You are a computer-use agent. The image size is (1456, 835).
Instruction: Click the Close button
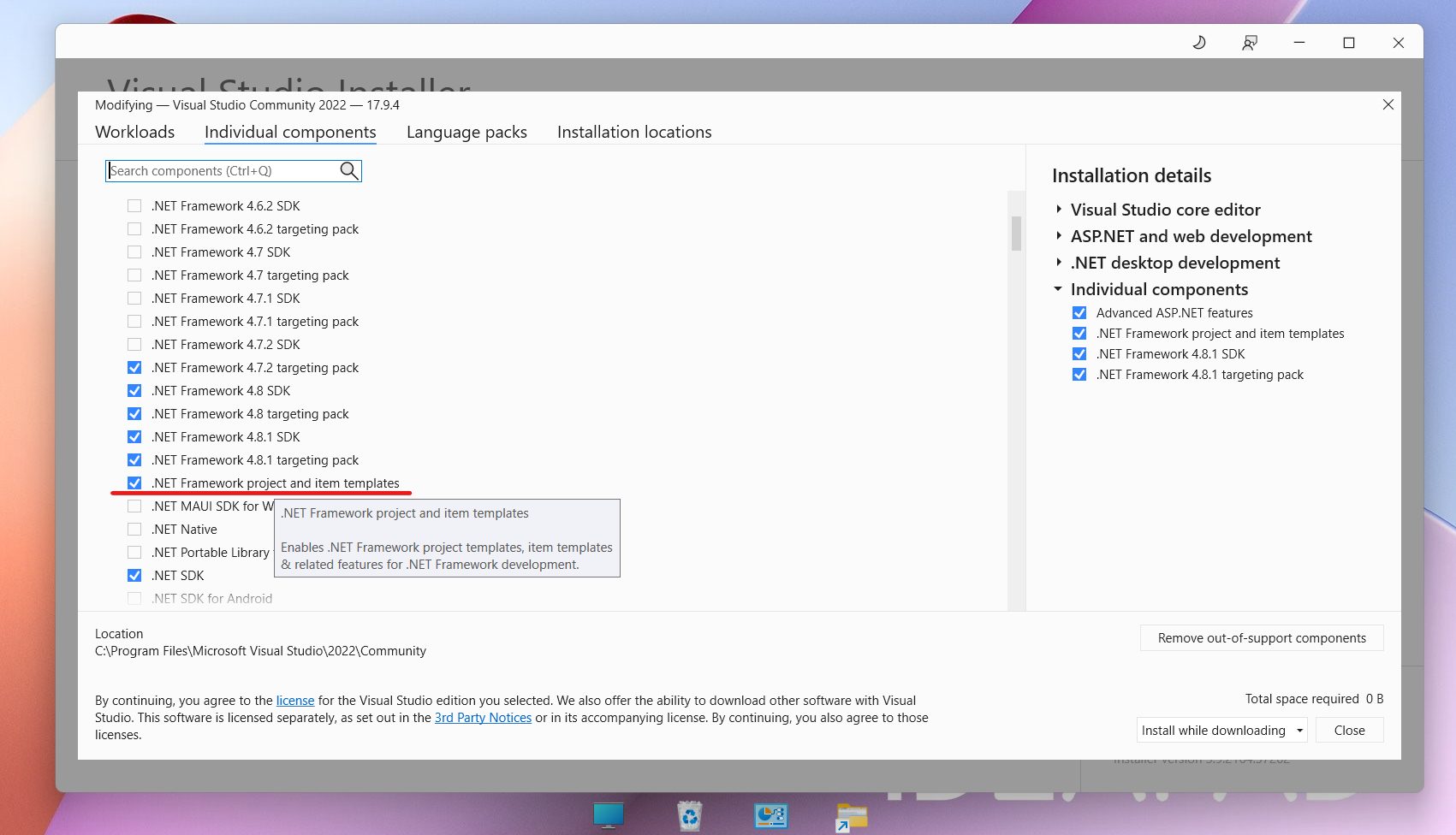pyautogui.click(x=1349, y=731)
